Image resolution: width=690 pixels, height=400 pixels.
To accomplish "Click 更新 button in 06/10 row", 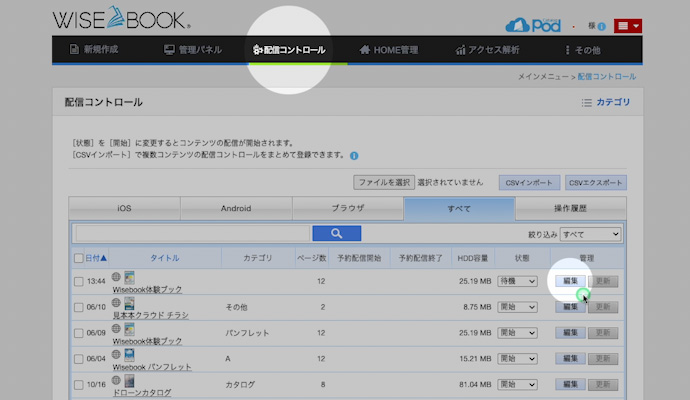I will coord(603,307).
